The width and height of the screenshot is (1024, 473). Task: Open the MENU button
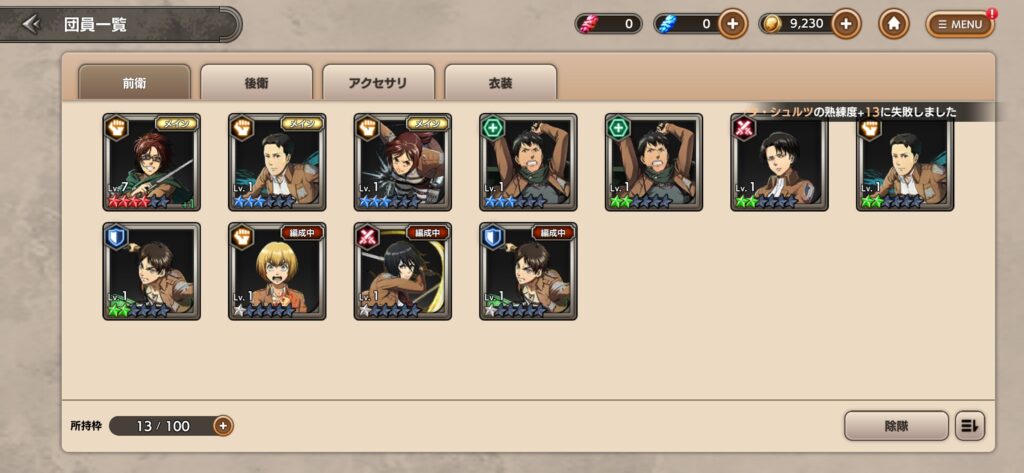point(960,25)
